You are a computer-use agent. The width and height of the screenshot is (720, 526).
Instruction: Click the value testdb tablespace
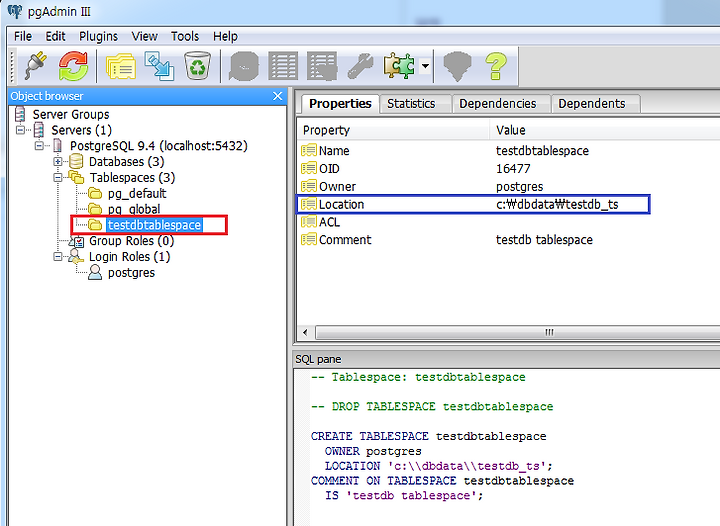544,240
